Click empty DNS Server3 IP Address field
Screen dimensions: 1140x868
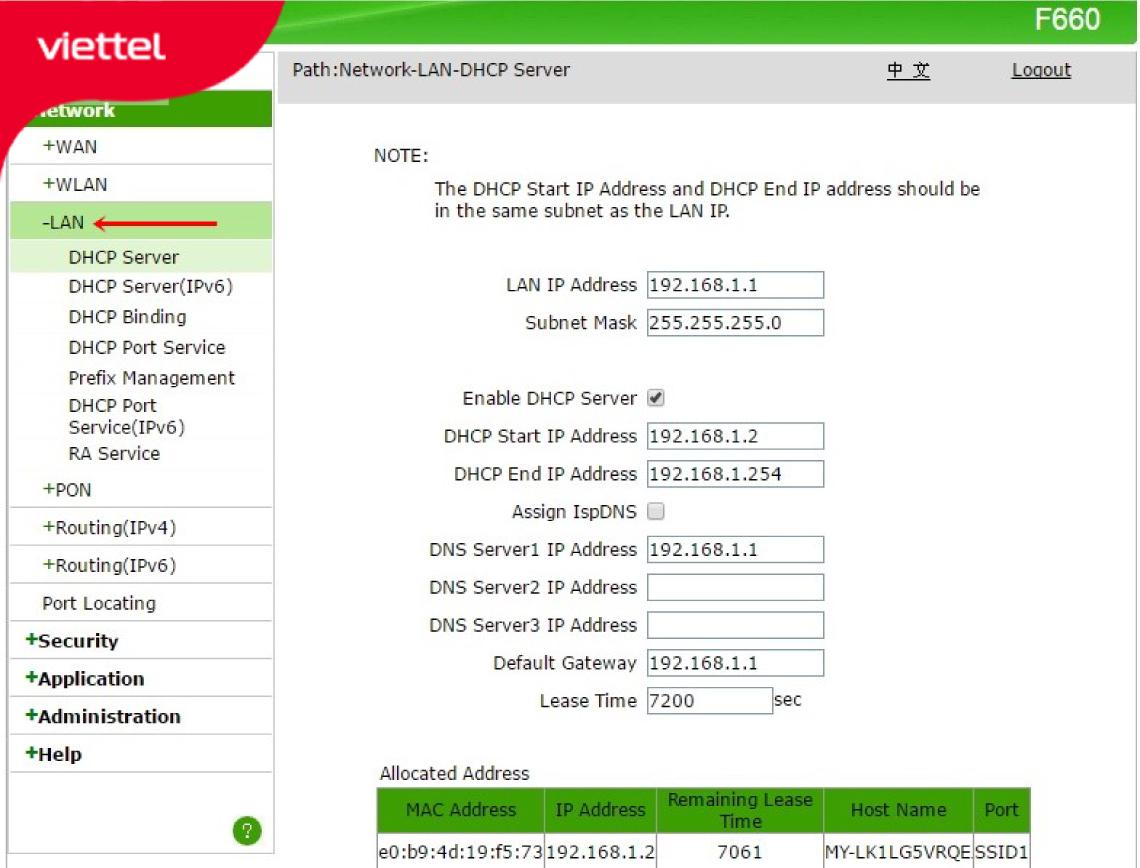click(x=735, y=624)
